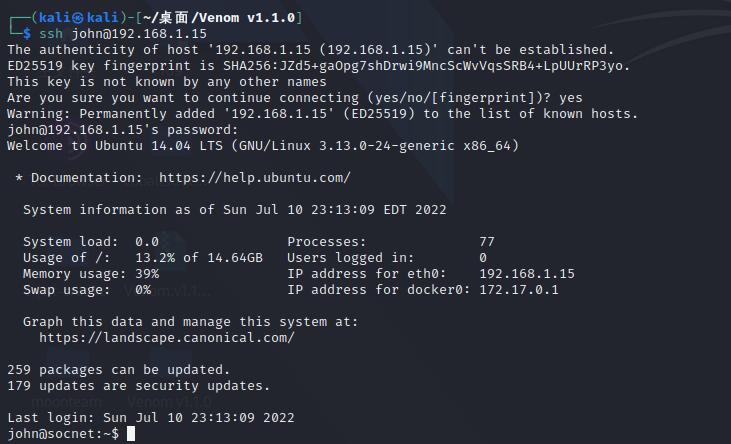Click the System load value 0.0
This screenshot has width=731, height=444.
click(x=147, y=242)
